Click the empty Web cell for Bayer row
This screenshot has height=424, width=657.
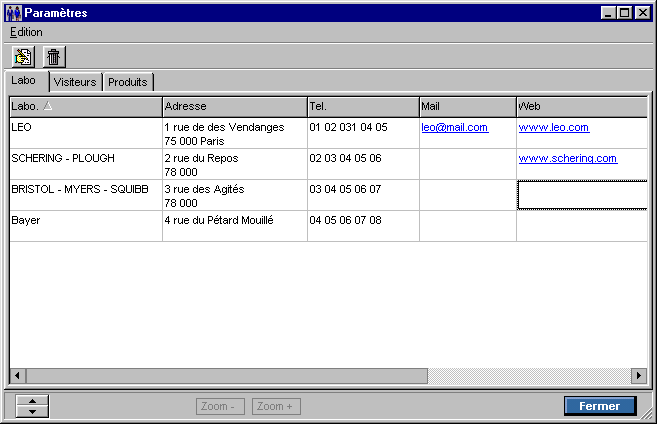pos(582,226)
